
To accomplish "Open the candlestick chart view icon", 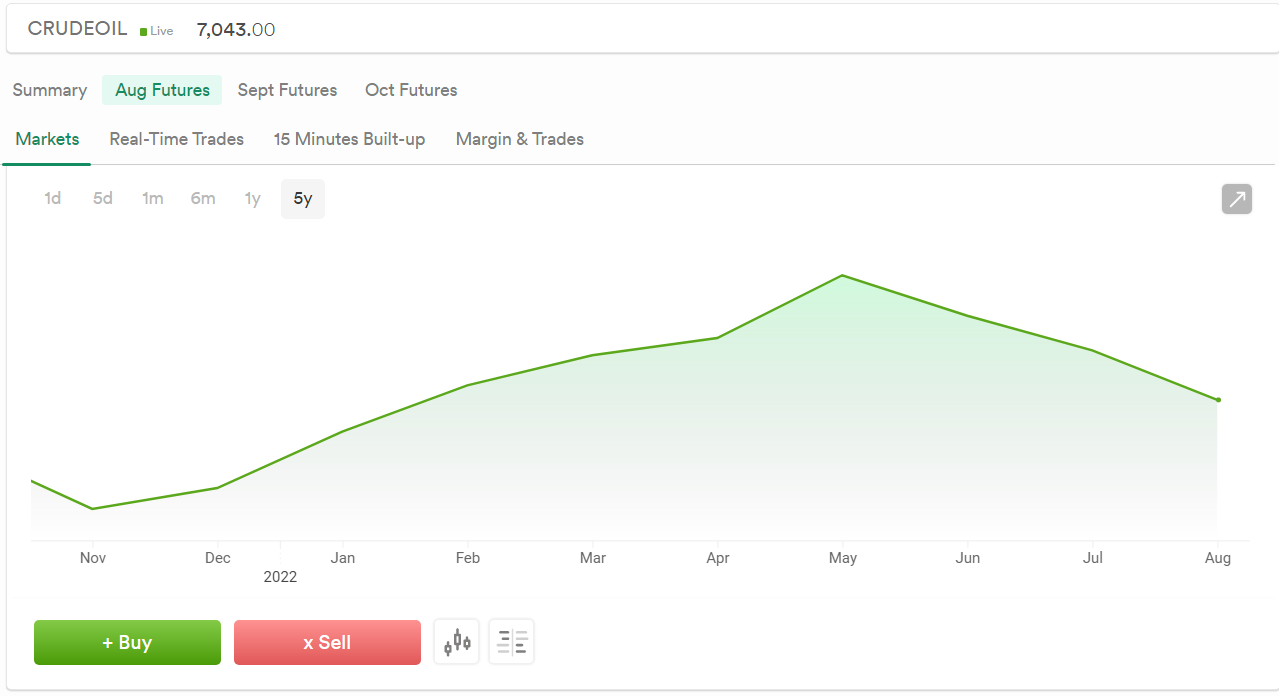I will (x=457, y=642).
